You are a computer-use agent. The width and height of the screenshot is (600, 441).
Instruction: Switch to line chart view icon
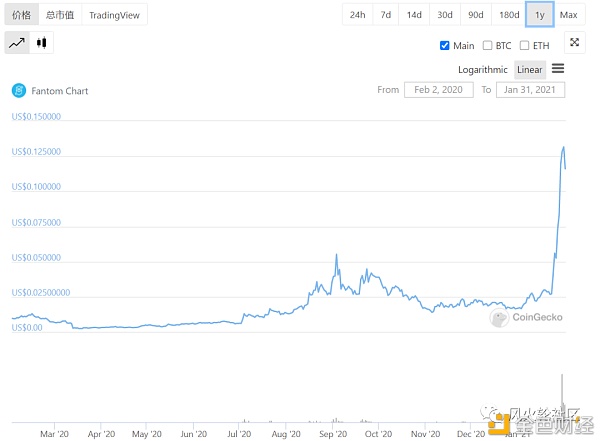coord(17,42)
